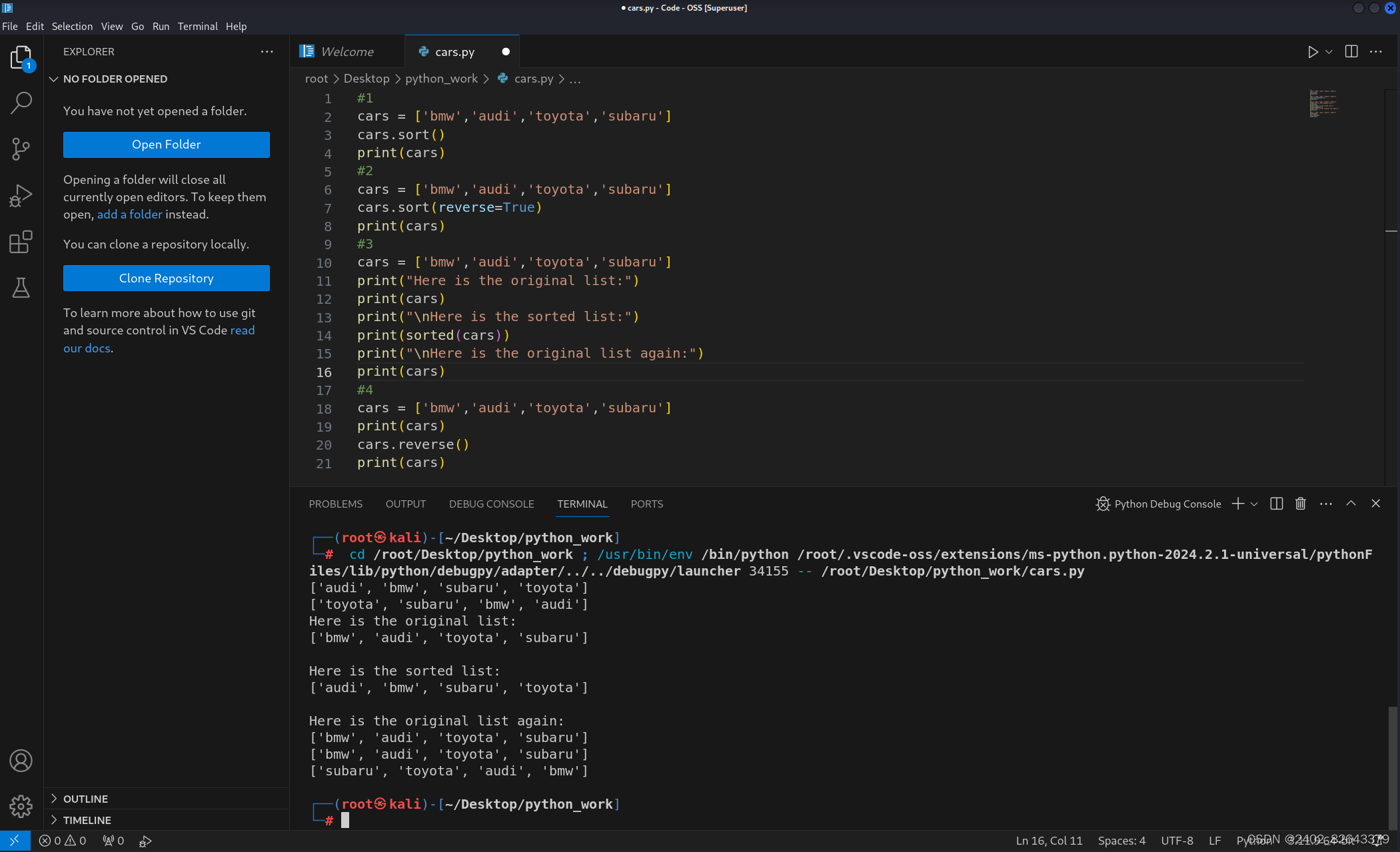Open the Extensions view icon

tap(21, 242)
